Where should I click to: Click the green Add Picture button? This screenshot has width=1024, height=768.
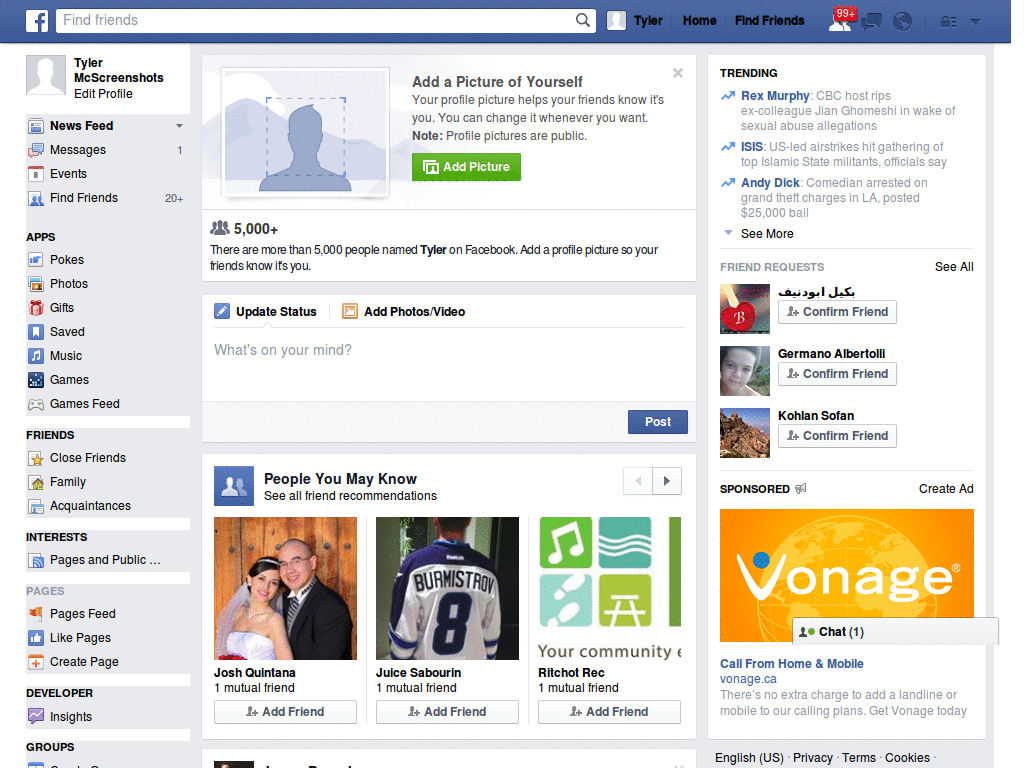tap(466, 167)
